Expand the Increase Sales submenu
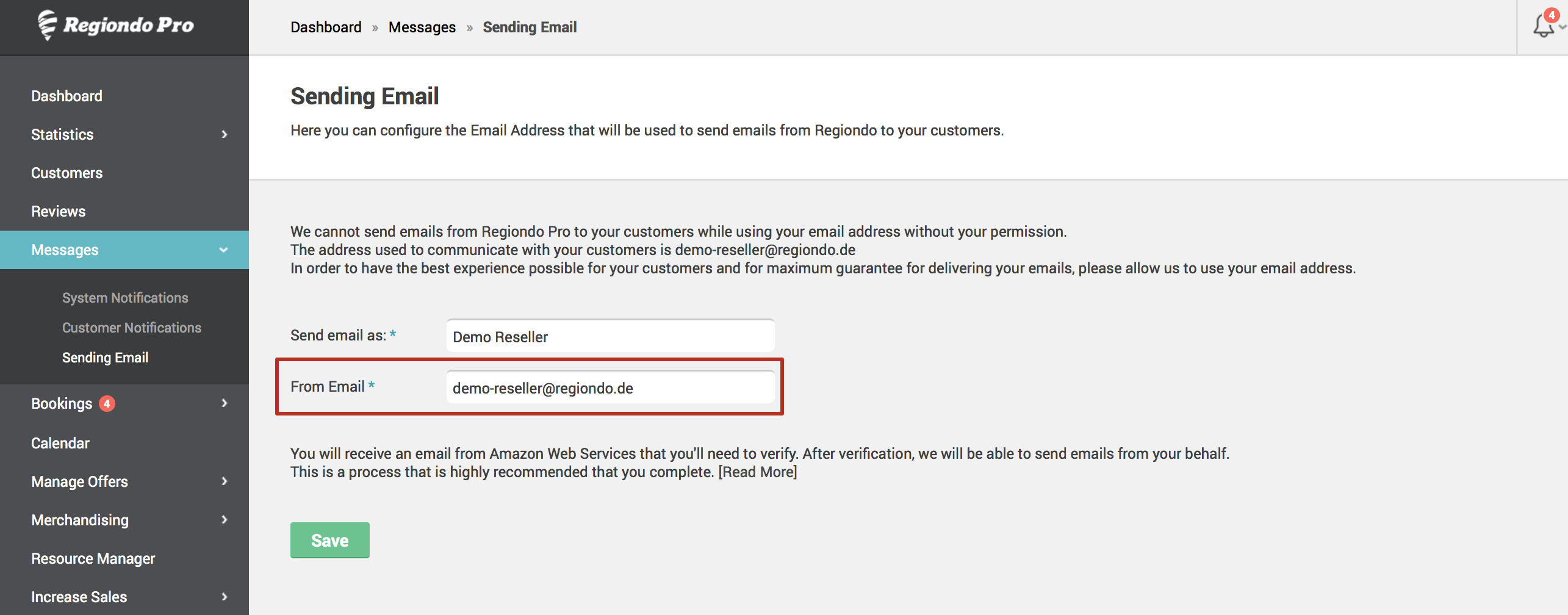Image resolution: width=1568 pixels, height=615 pixels. (x=225, y=597)
